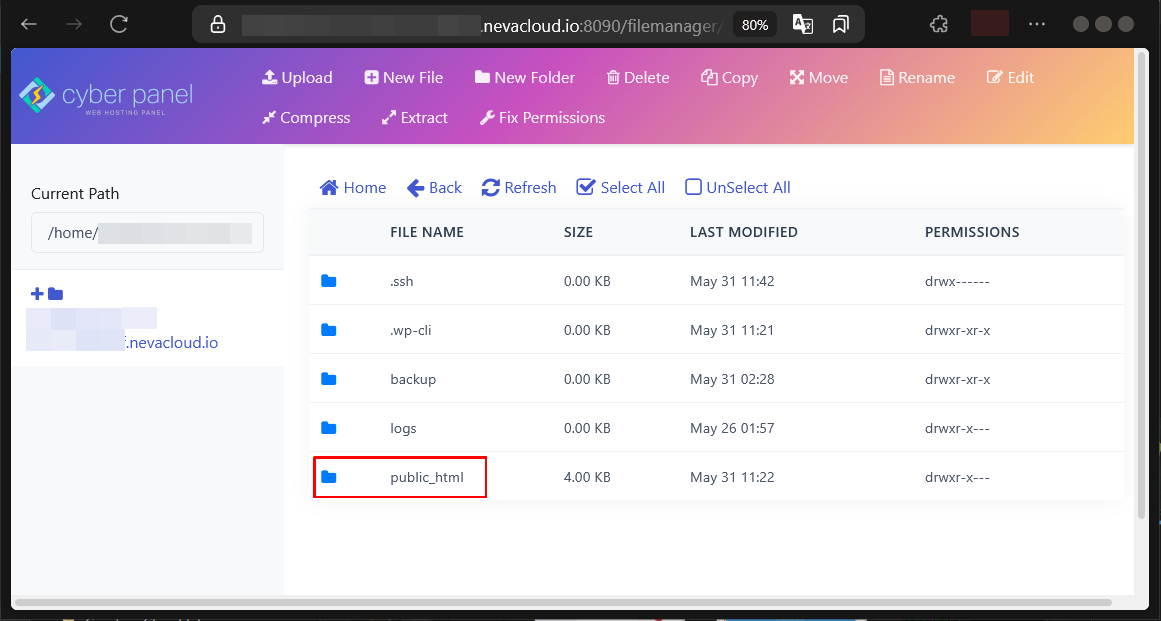The height and width of the screenshot is (621, 1161).
Task: Click Fix Permissions wrench item
Action: 542,118
